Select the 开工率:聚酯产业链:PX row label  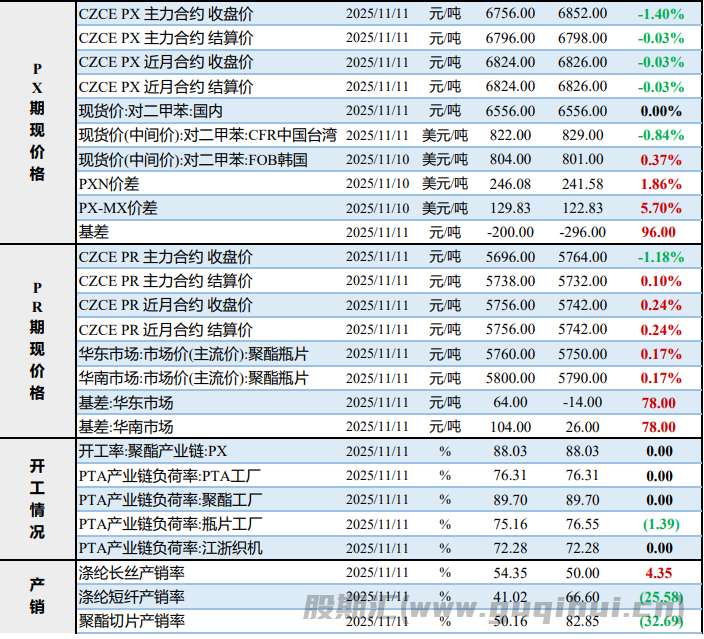coord(152,451)
